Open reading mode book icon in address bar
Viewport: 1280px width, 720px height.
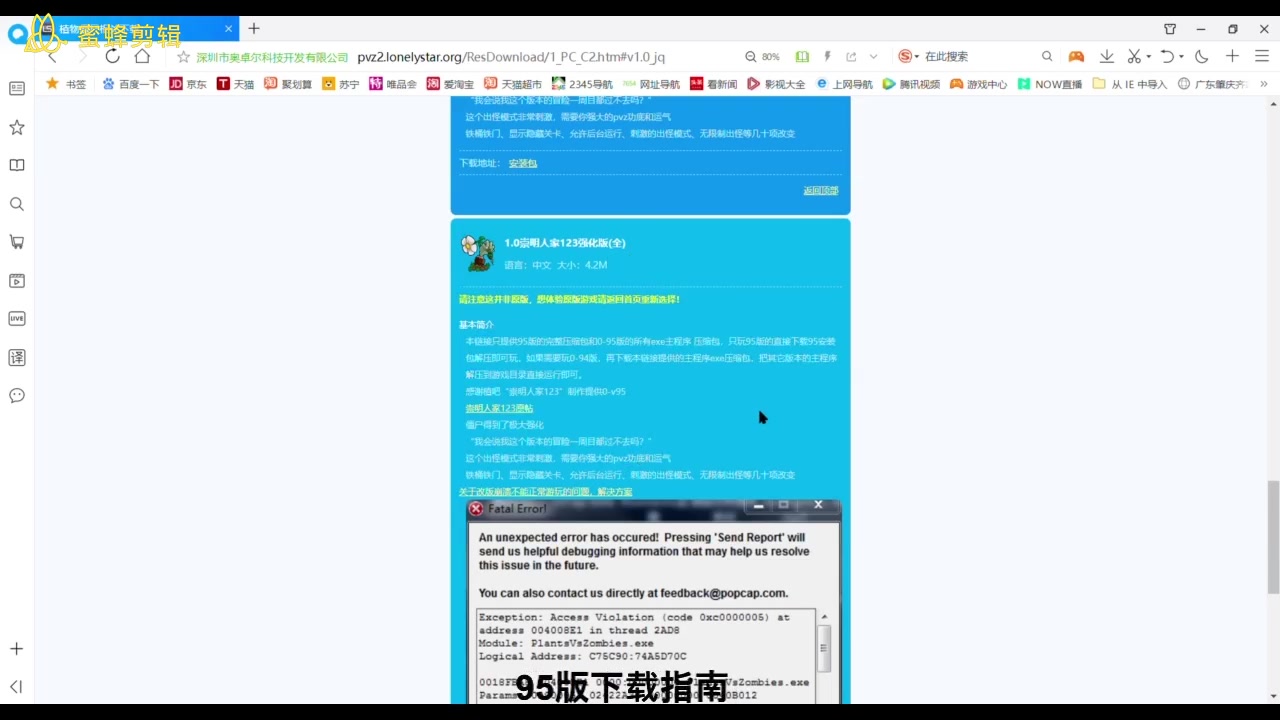802,57
